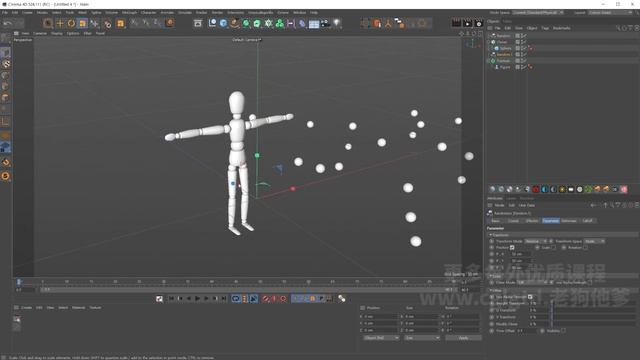Viewport: 640px width, 360px height.
Task: Toggle the Position checkbox
Action: coord(512,247)
